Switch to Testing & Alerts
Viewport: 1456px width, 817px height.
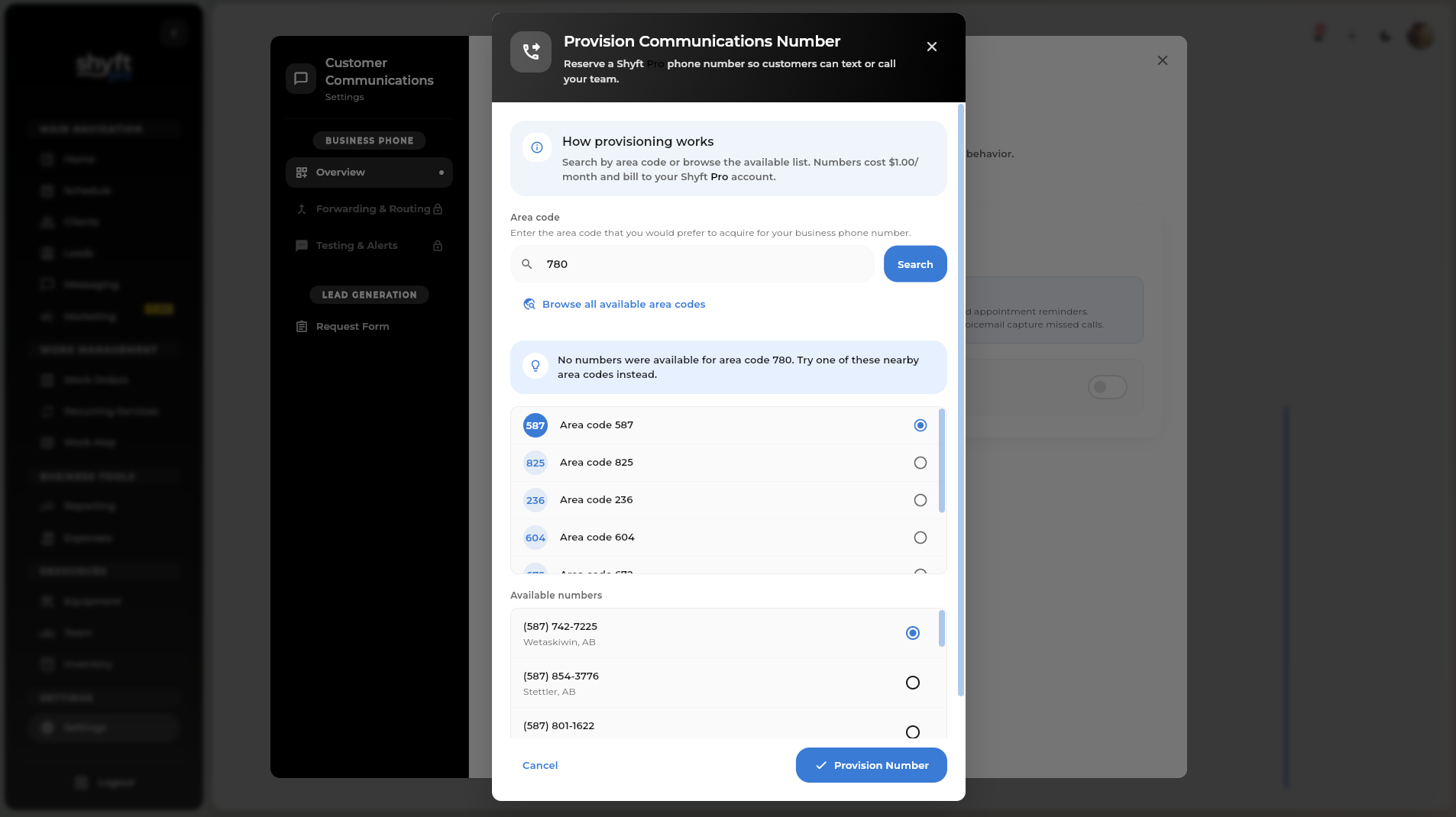point(356,245)
